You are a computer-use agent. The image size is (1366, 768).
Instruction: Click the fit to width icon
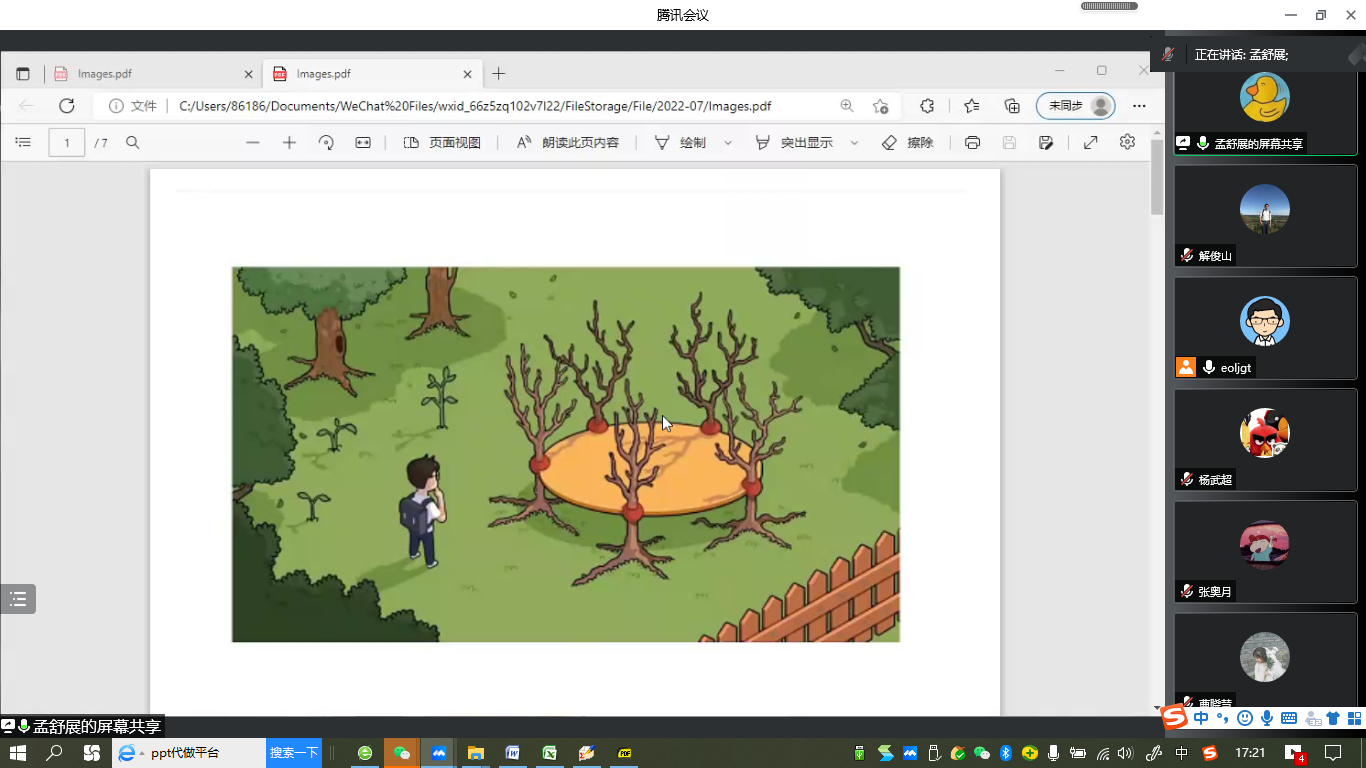363,143
